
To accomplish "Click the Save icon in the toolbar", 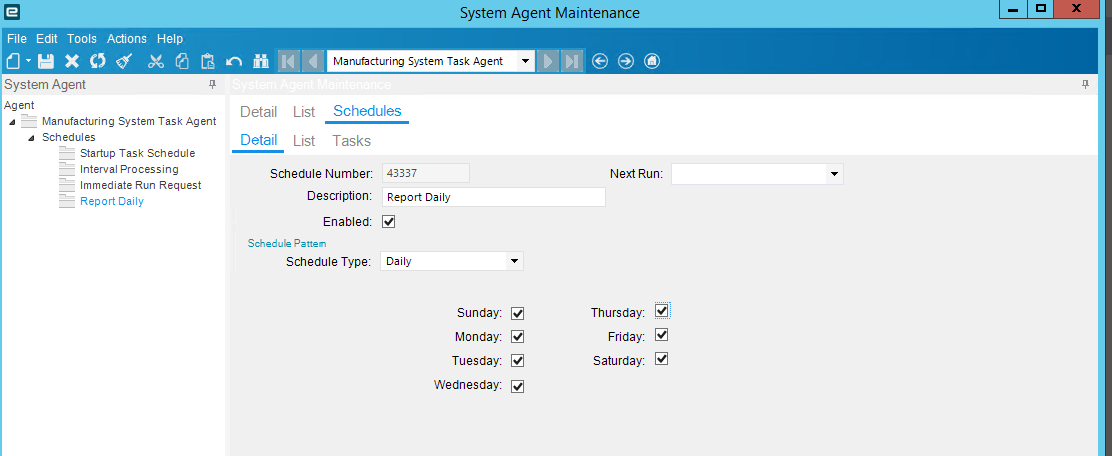I will (46, 61).
